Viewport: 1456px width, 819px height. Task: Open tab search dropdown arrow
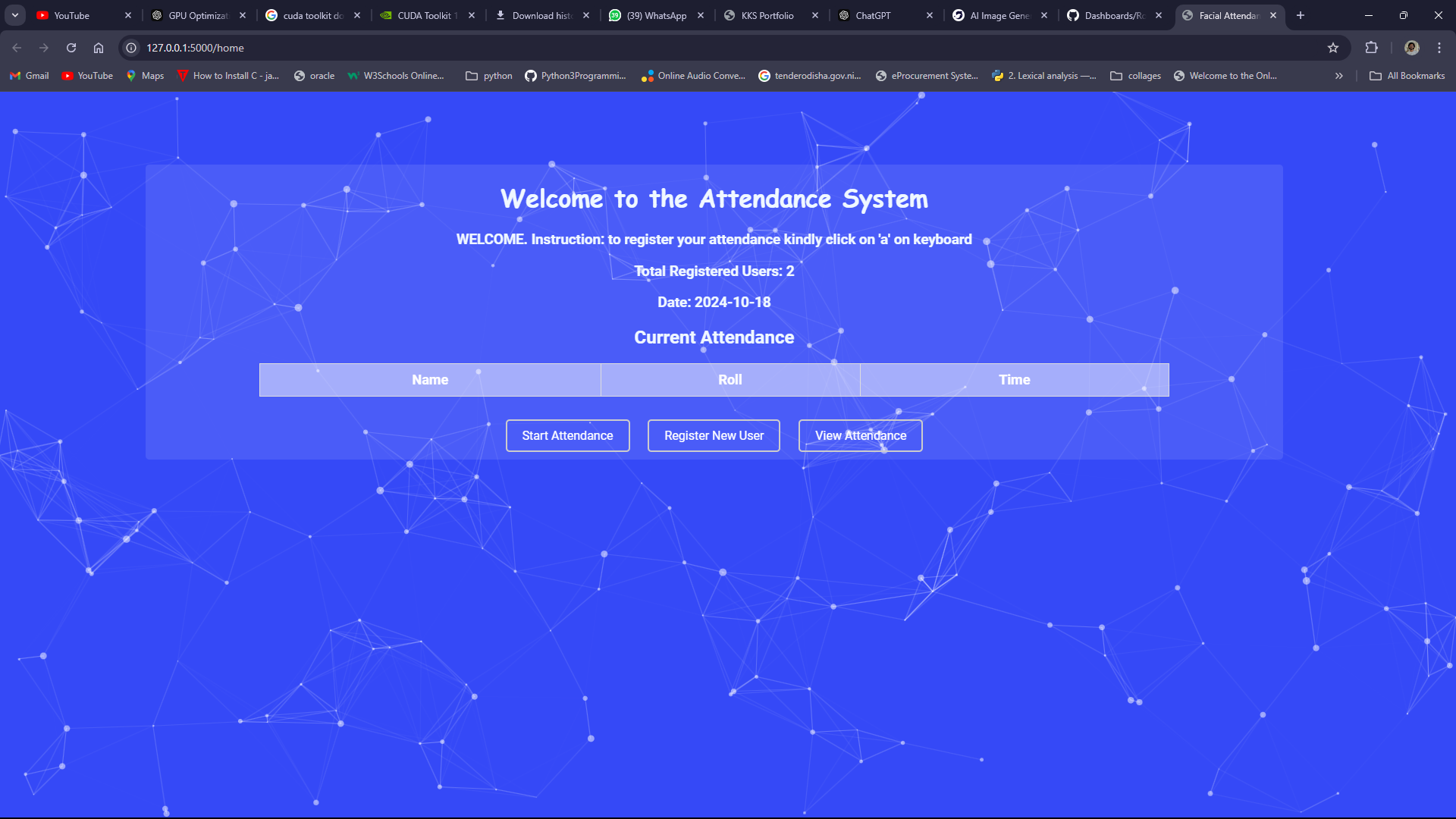[x=15, y=15]
